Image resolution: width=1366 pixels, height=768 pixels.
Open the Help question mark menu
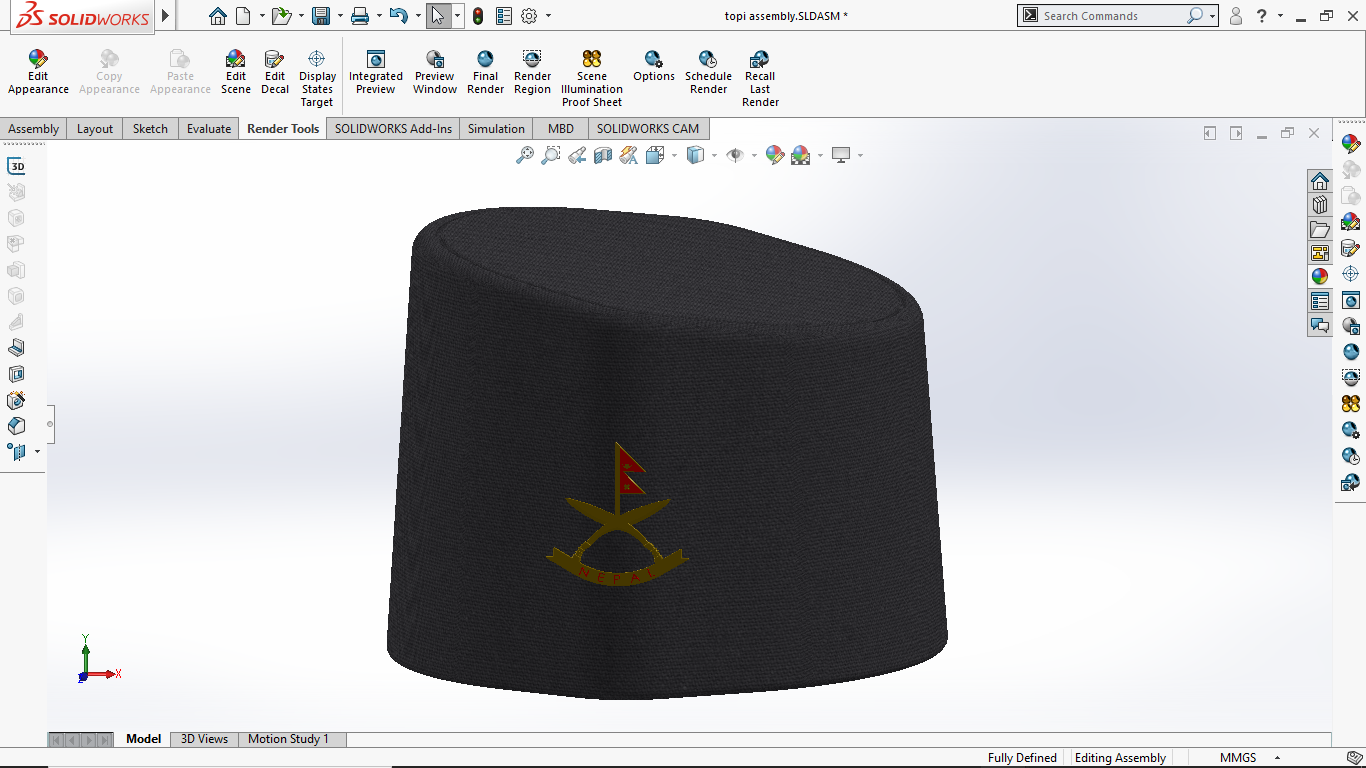pos(1262,16)
